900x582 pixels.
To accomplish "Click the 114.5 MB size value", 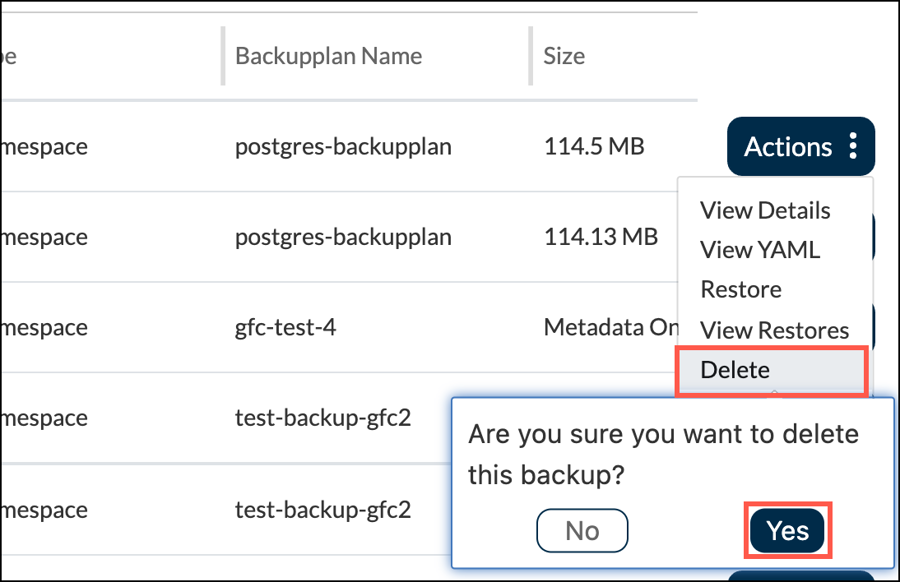I will click(x=593, y=147).
